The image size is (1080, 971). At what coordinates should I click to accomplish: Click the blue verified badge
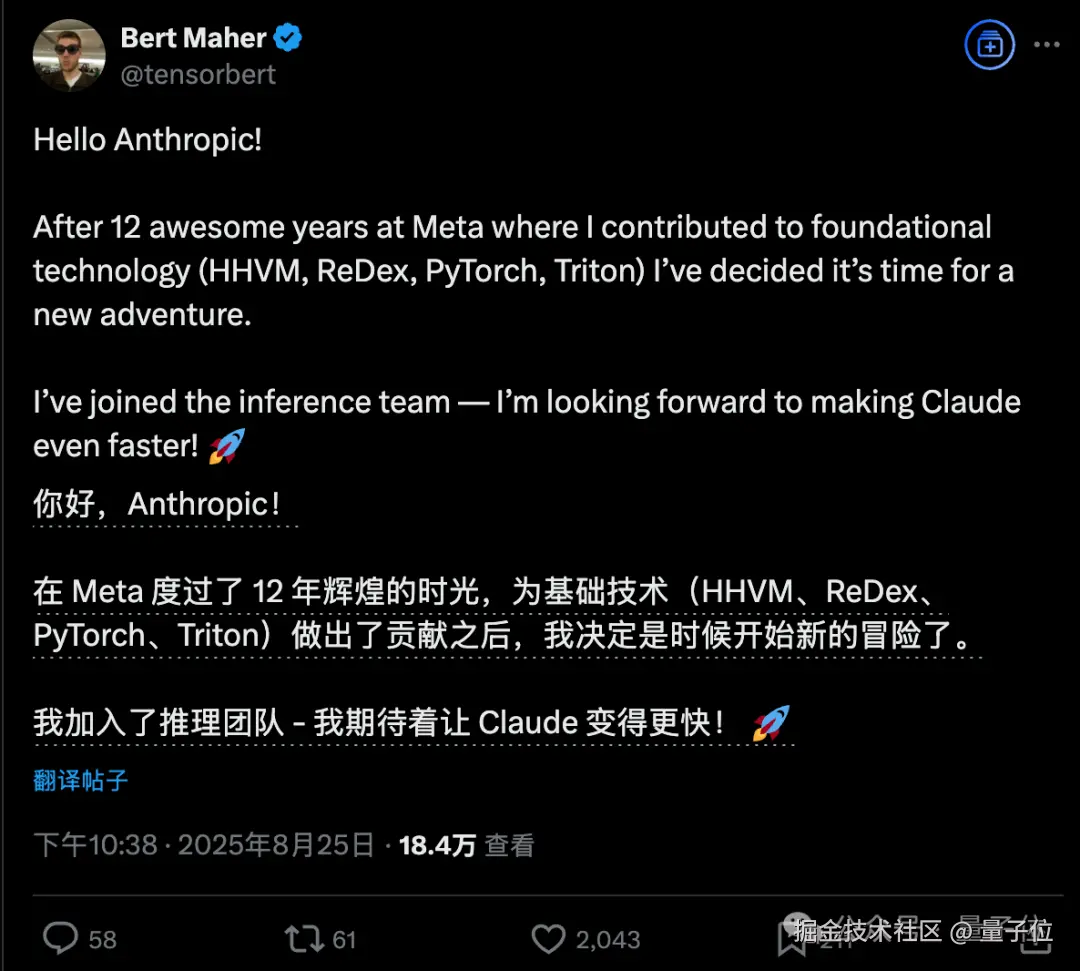[289, 39]
